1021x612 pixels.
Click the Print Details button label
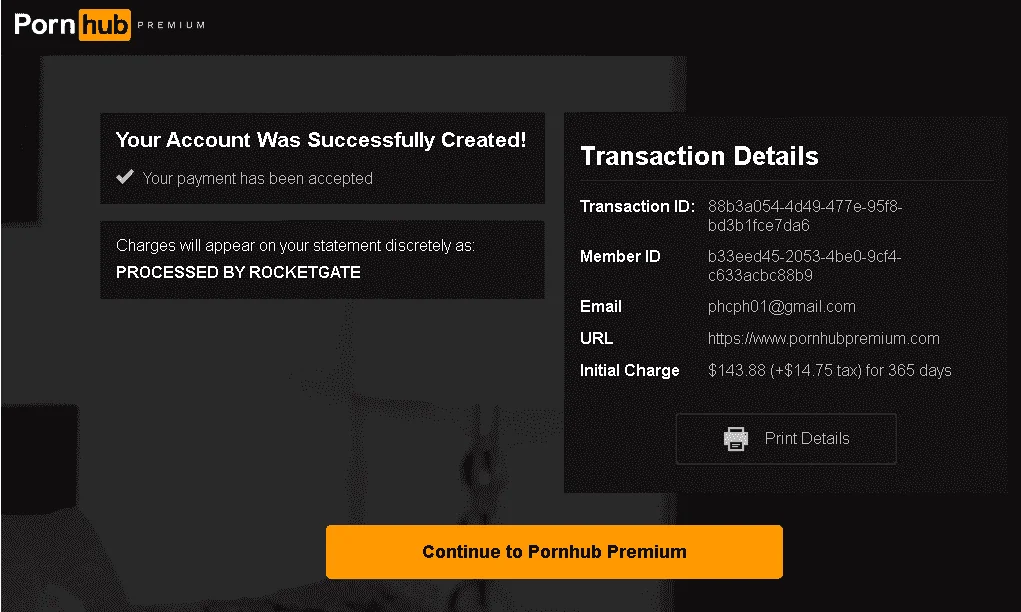[807, 439]
